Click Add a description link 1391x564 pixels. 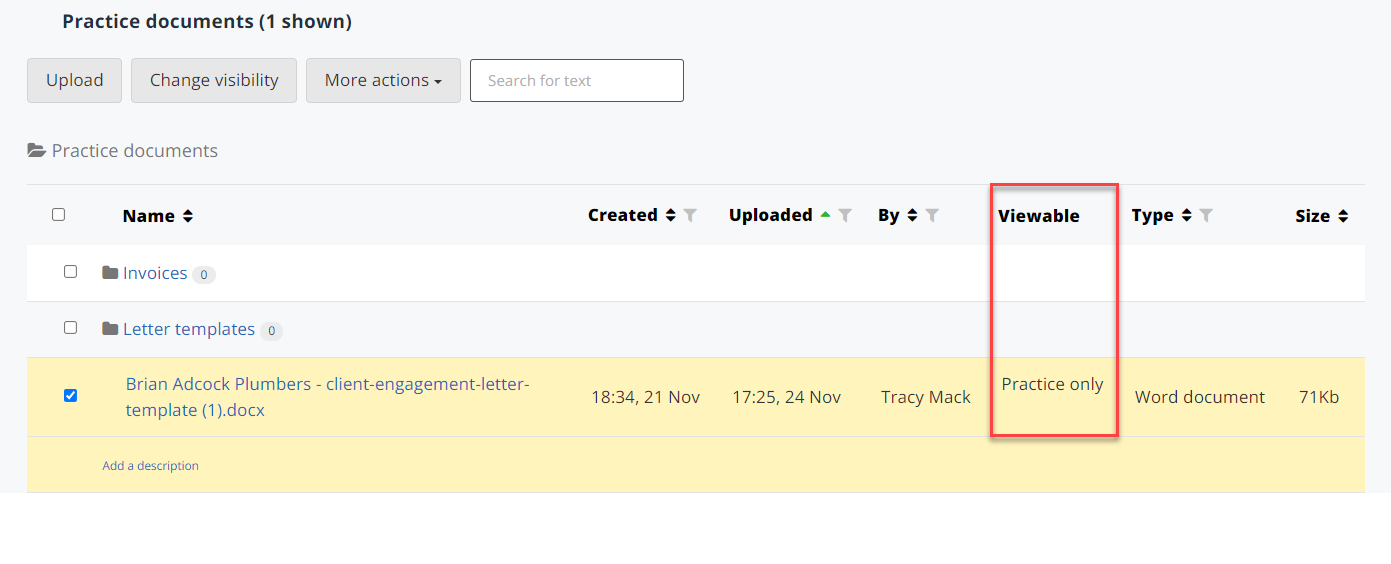(150, 465)
